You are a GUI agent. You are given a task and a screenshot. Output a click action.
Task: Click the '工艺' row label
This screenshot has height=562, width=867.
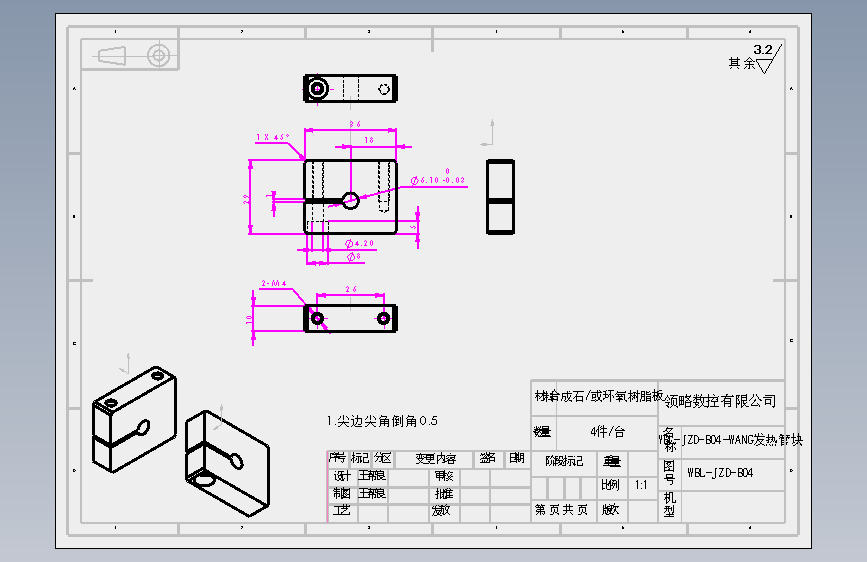click(342, 510)
